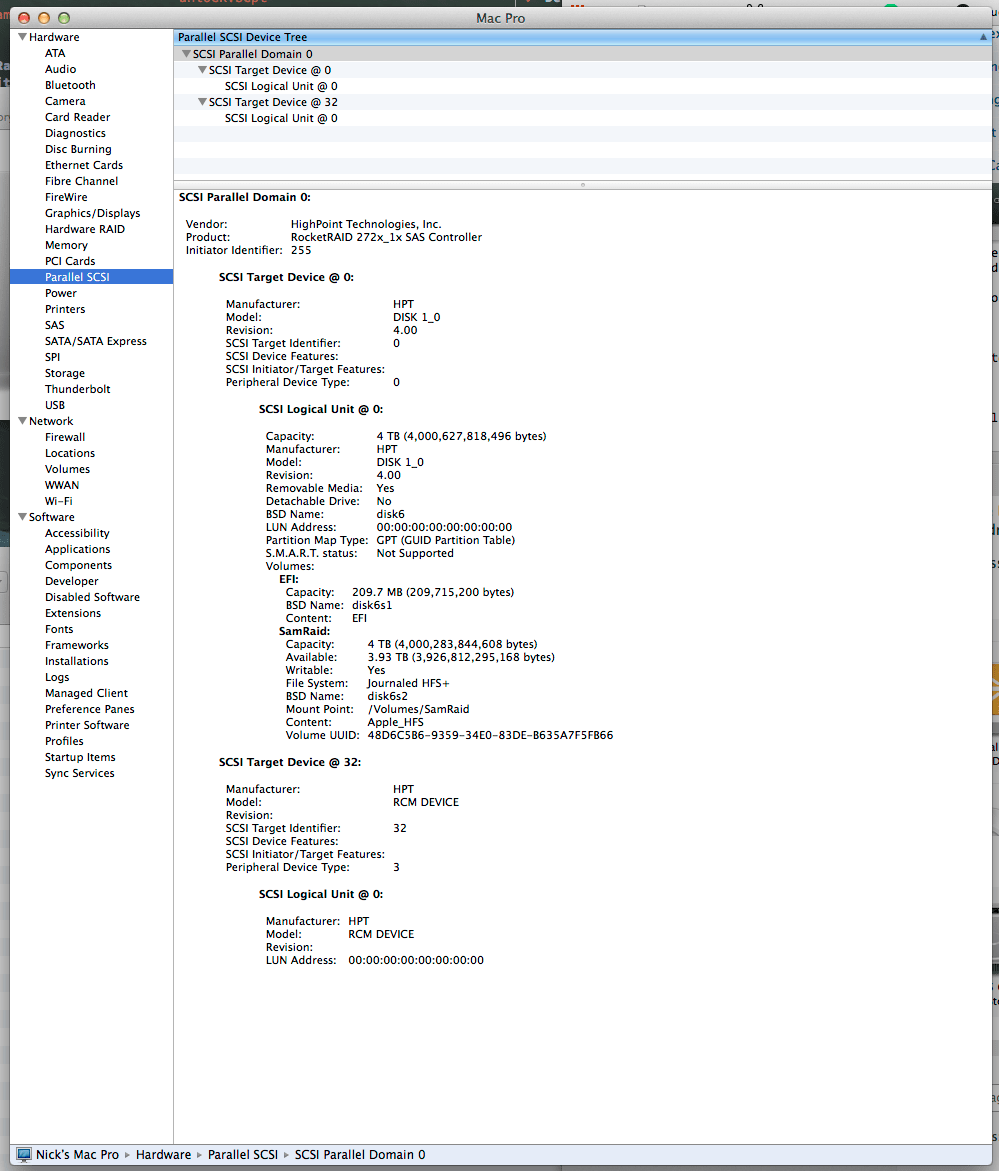Select Camera in the sidebar
This screenshot has height=1171, width=999.
[x=65, y=101]
